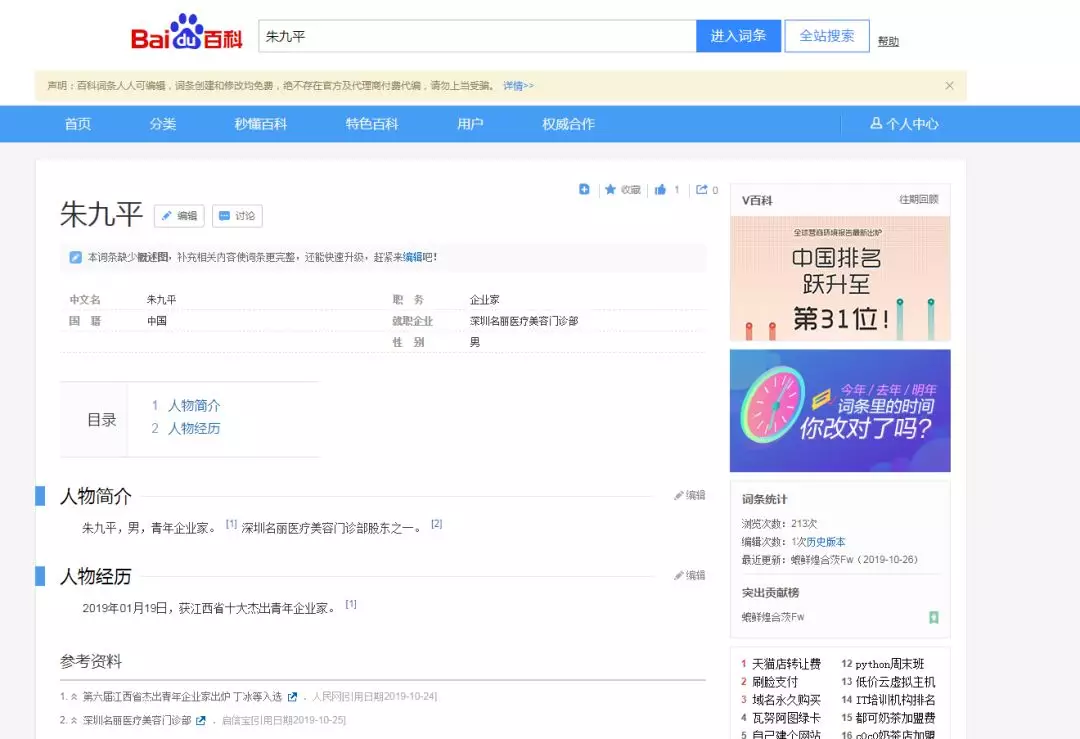The width and height of the screenshot is (1080, 739).
Task: Open the 中国排名跃升至第31位 banner
Action: point(840,278)
